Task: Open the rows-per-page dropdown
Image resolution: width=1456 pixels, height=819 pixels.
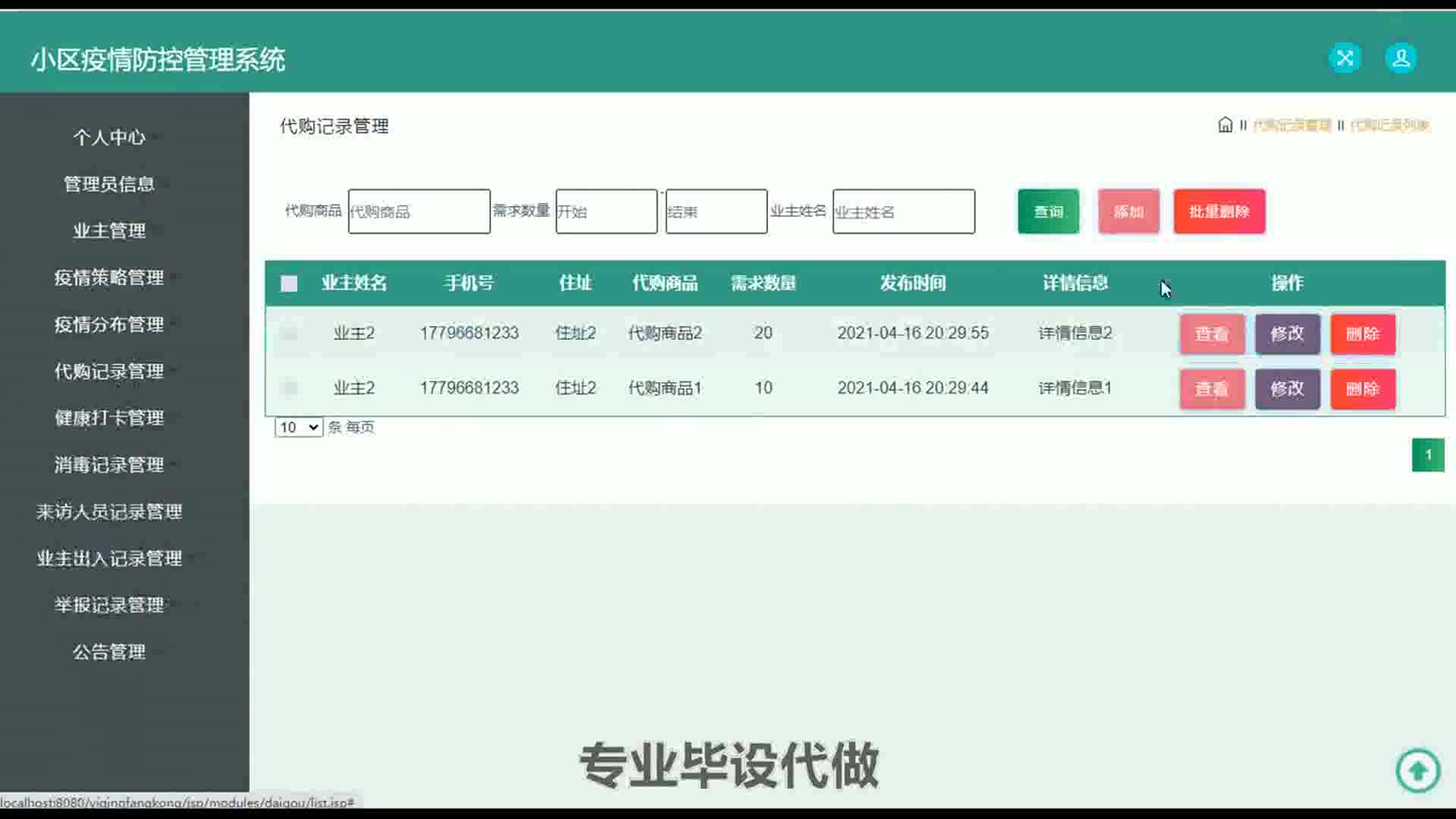Action: coord(298,428)
